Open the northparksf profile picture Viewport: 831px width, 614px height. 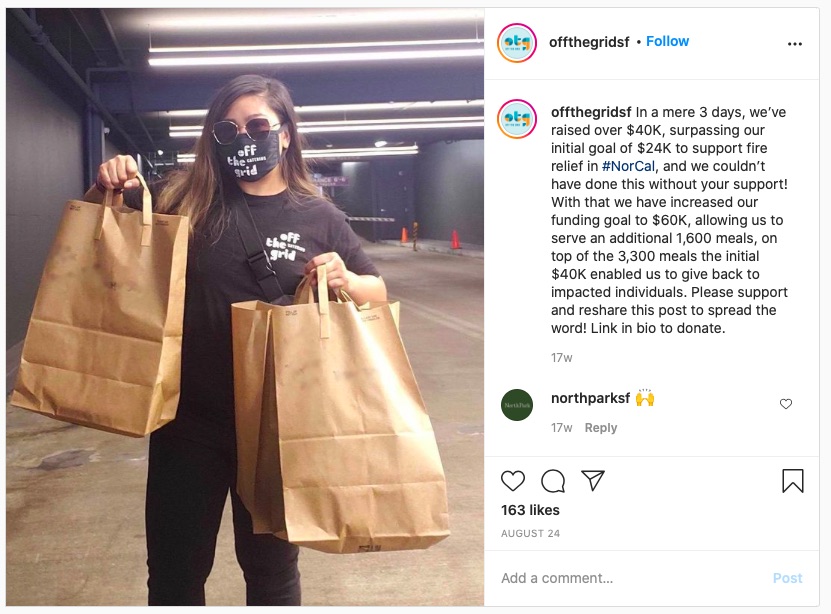coord(517,405)
